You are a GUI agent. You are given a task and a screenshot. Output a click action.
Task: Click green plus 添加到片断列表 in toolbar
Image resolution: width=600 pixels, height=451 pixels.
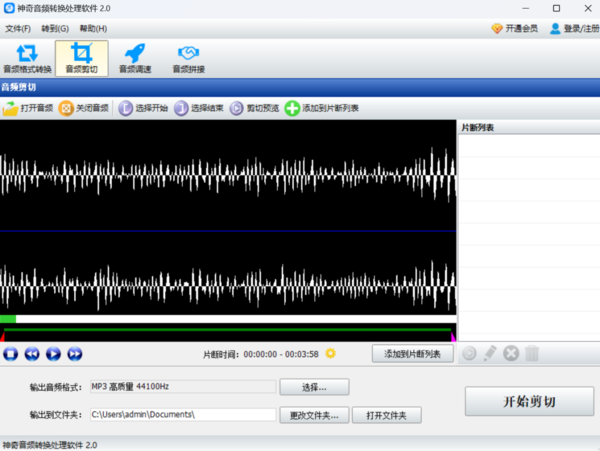(322, 108)
